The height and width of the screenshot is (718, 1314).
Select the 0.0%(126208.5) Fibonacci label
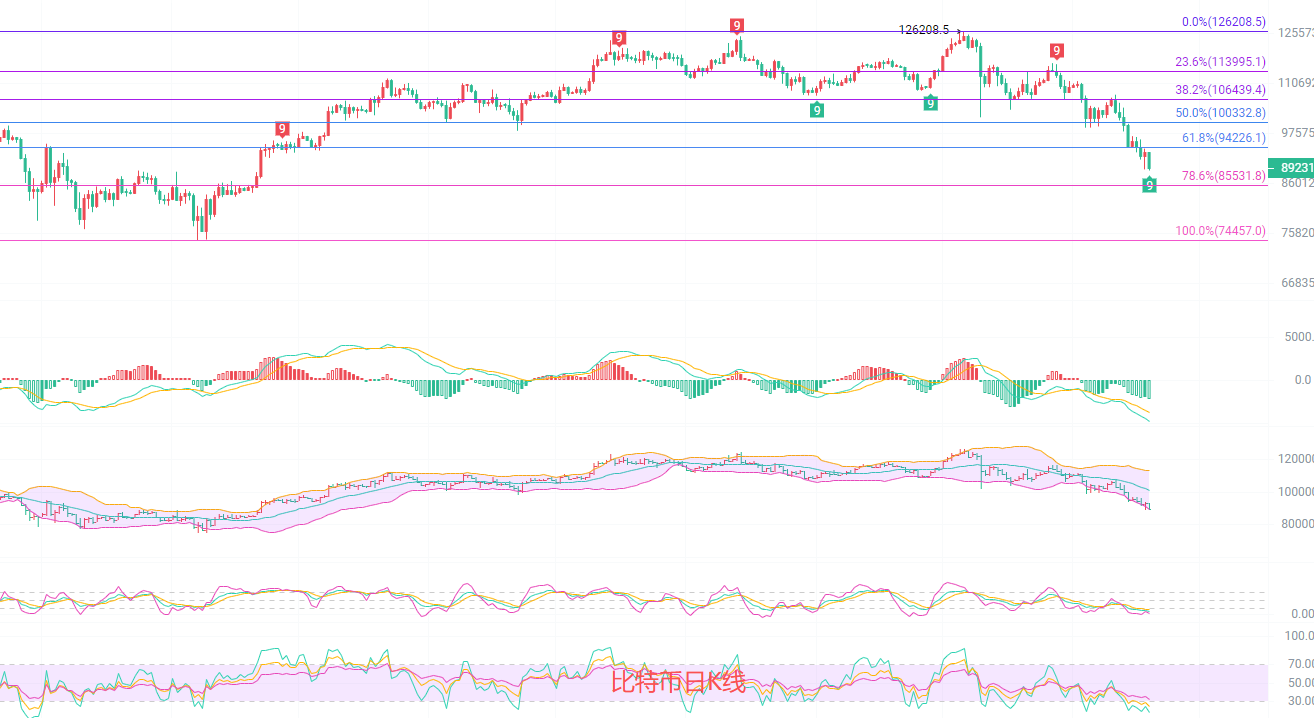coord(1223,21)
